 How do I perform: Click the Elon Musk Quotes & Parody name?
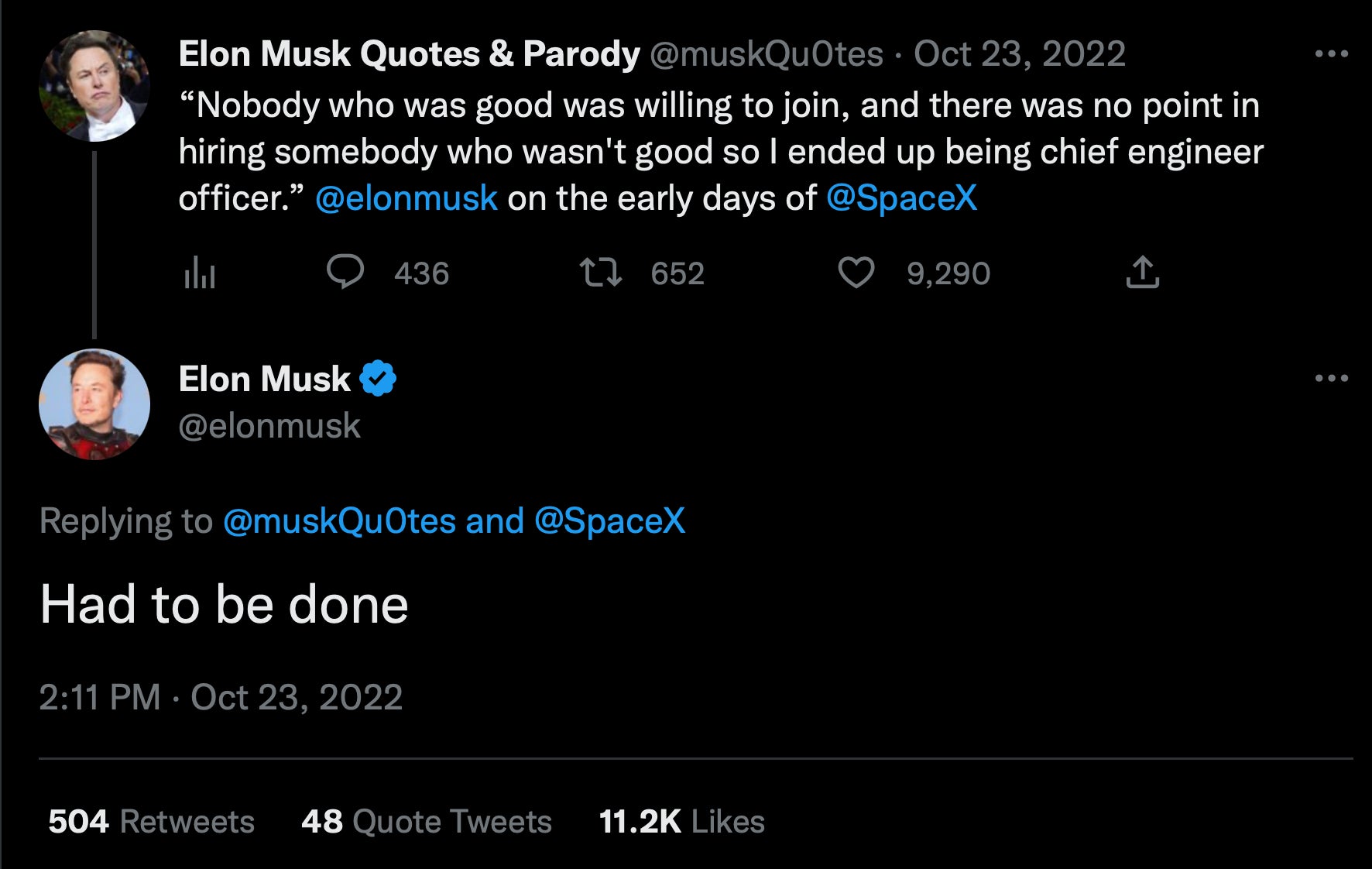[x=409, y=54]
